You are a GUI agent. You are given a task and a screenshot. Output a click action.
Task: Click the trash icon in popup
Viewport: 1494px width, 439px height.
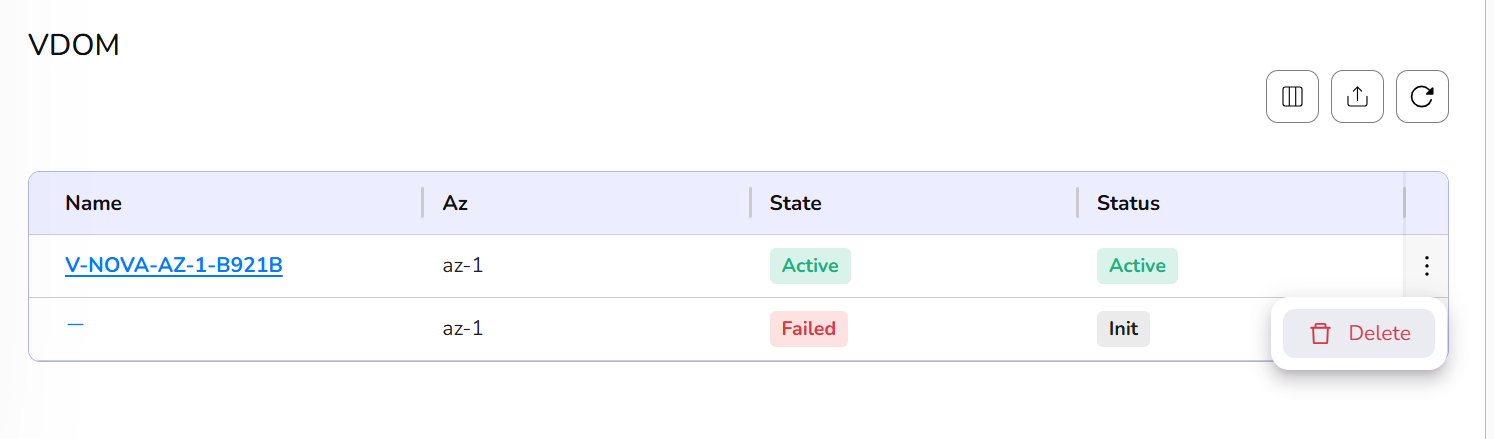coord(1320,334)
